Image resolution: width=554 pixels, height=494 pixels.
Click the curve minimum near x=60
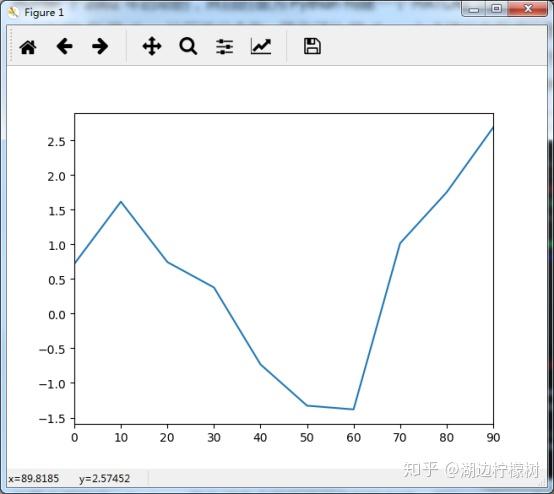tap(353, 409)
